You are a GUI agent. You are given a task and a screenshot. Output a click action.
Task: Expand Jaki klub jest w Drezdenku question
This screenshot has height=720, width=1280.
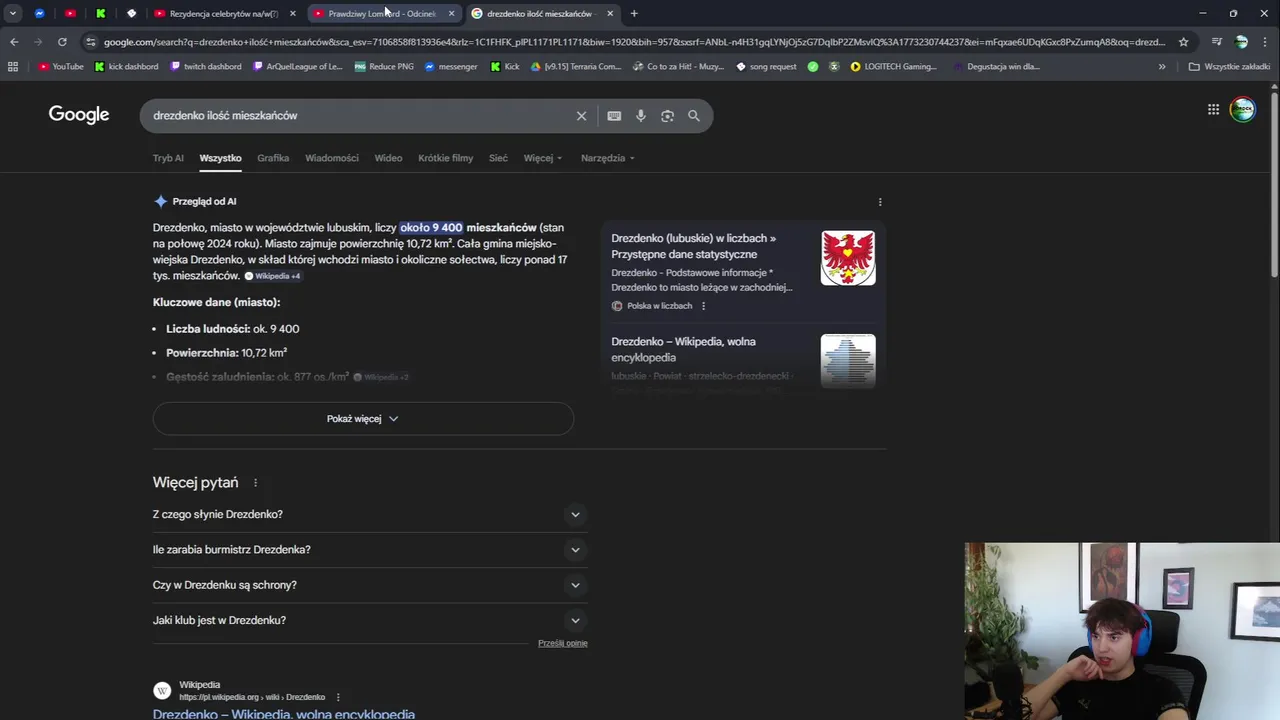tap(370, 620)
